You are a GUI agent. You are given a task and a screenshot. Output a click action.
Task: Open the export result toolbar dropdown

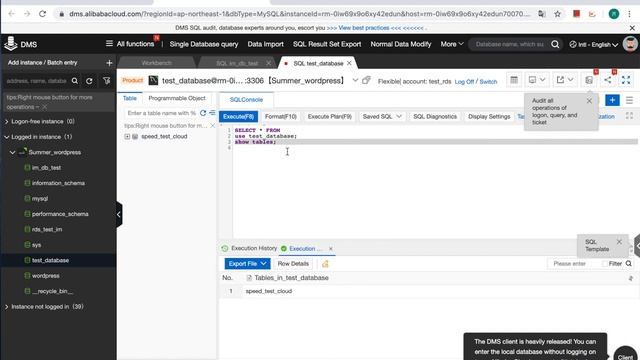coord(564,80)
